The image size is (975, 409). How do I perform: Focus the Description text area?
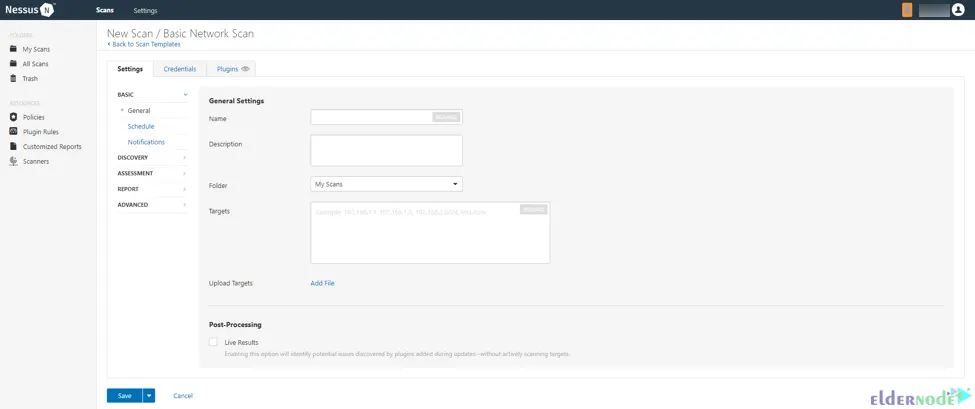tap(386, 150)
